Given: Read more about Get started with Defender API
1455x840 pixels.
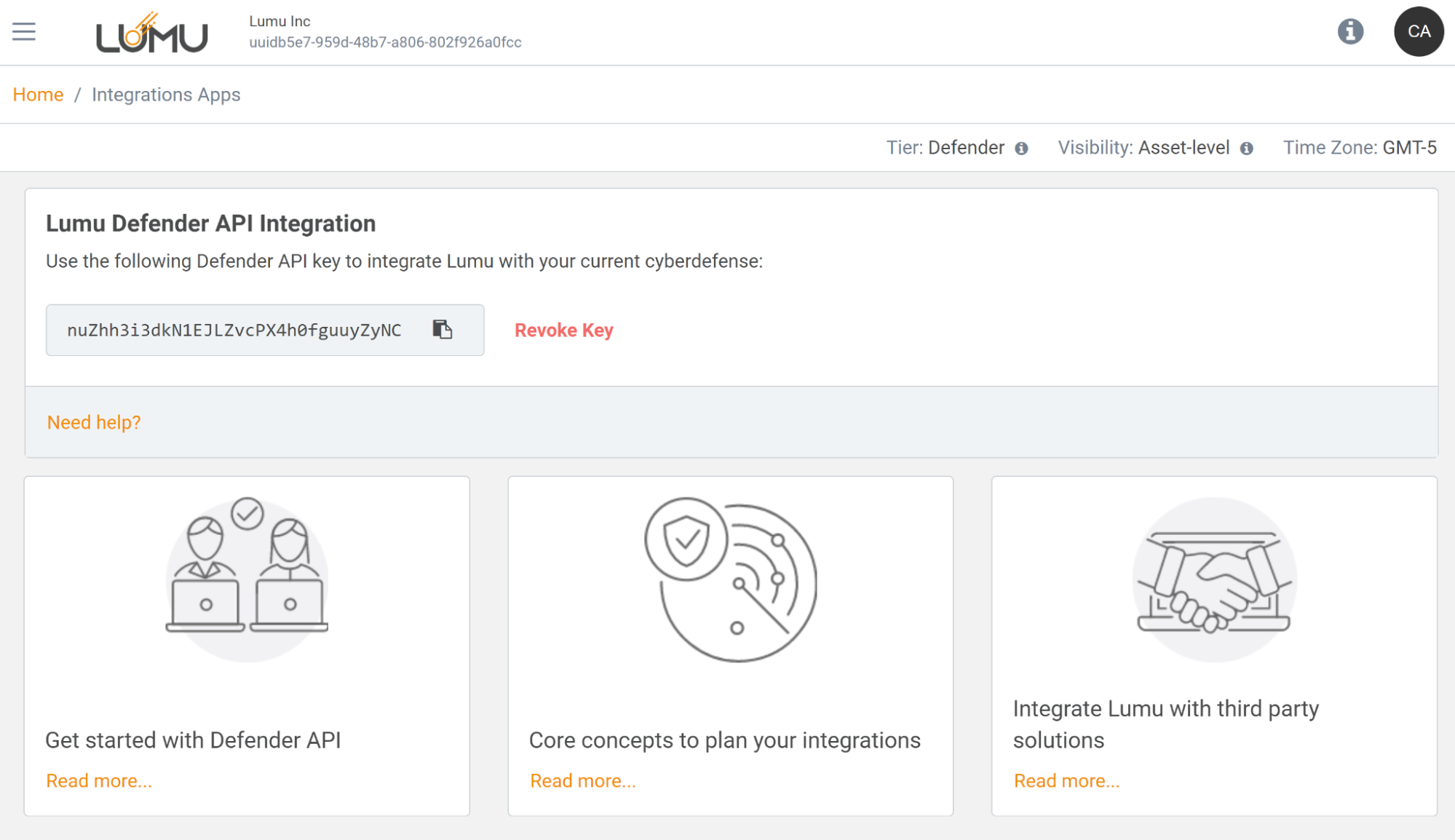Looking at the screenshot, I should click(99, 780).
